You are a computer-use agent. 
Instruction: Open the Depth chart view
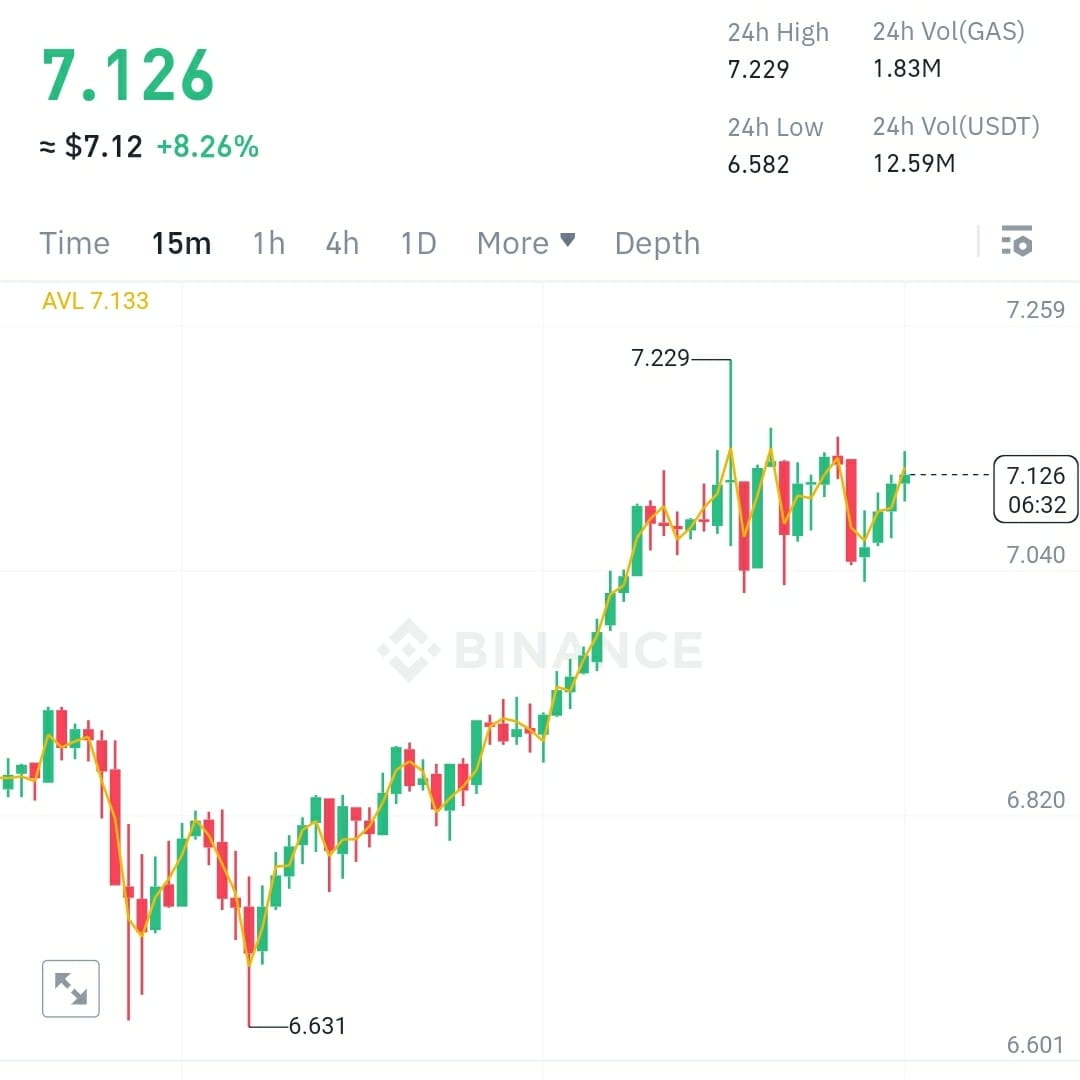(656, 243)
